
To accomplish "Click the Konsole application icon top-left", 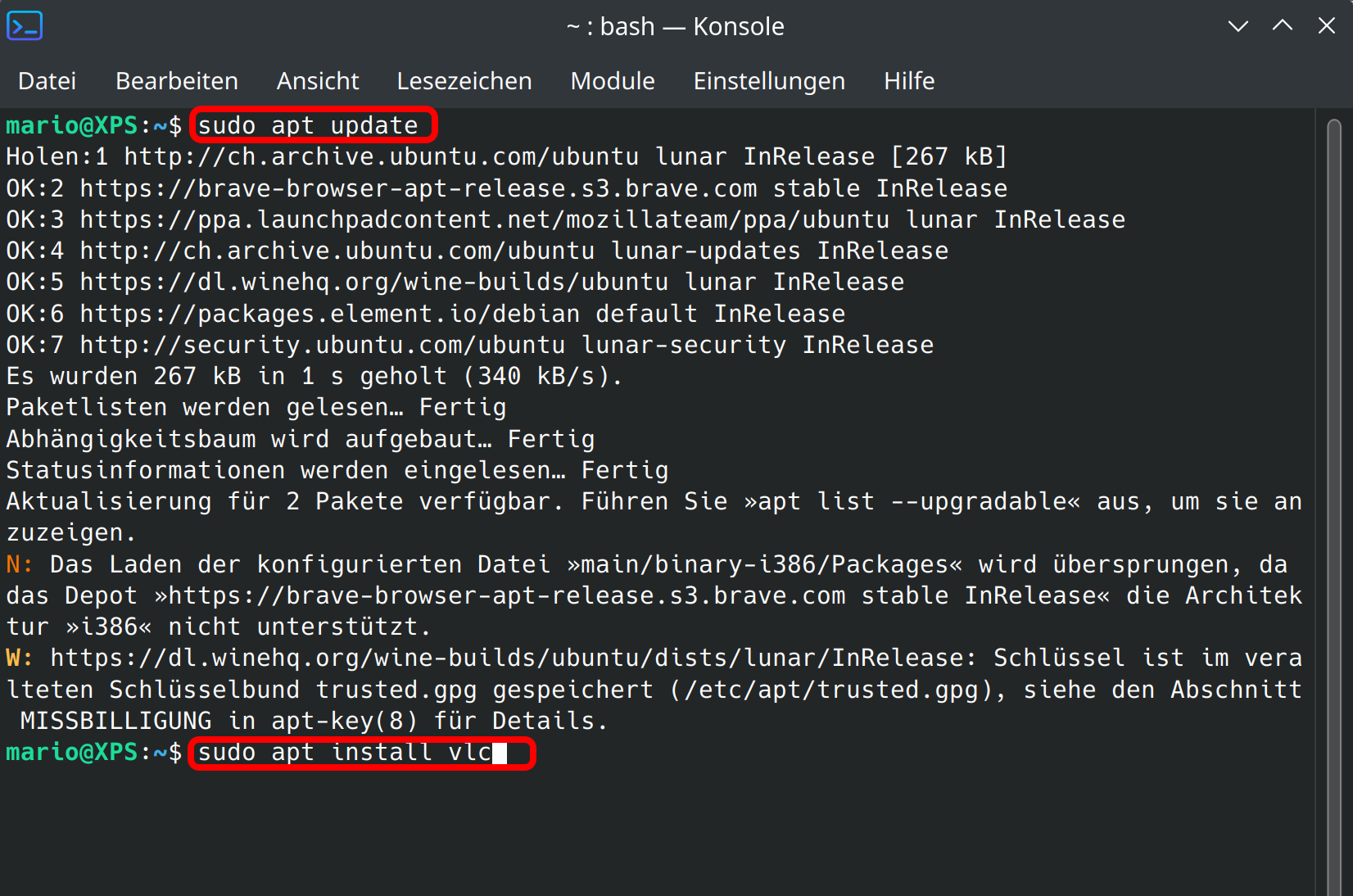I will pyautogui.click(x=25, y=25).
